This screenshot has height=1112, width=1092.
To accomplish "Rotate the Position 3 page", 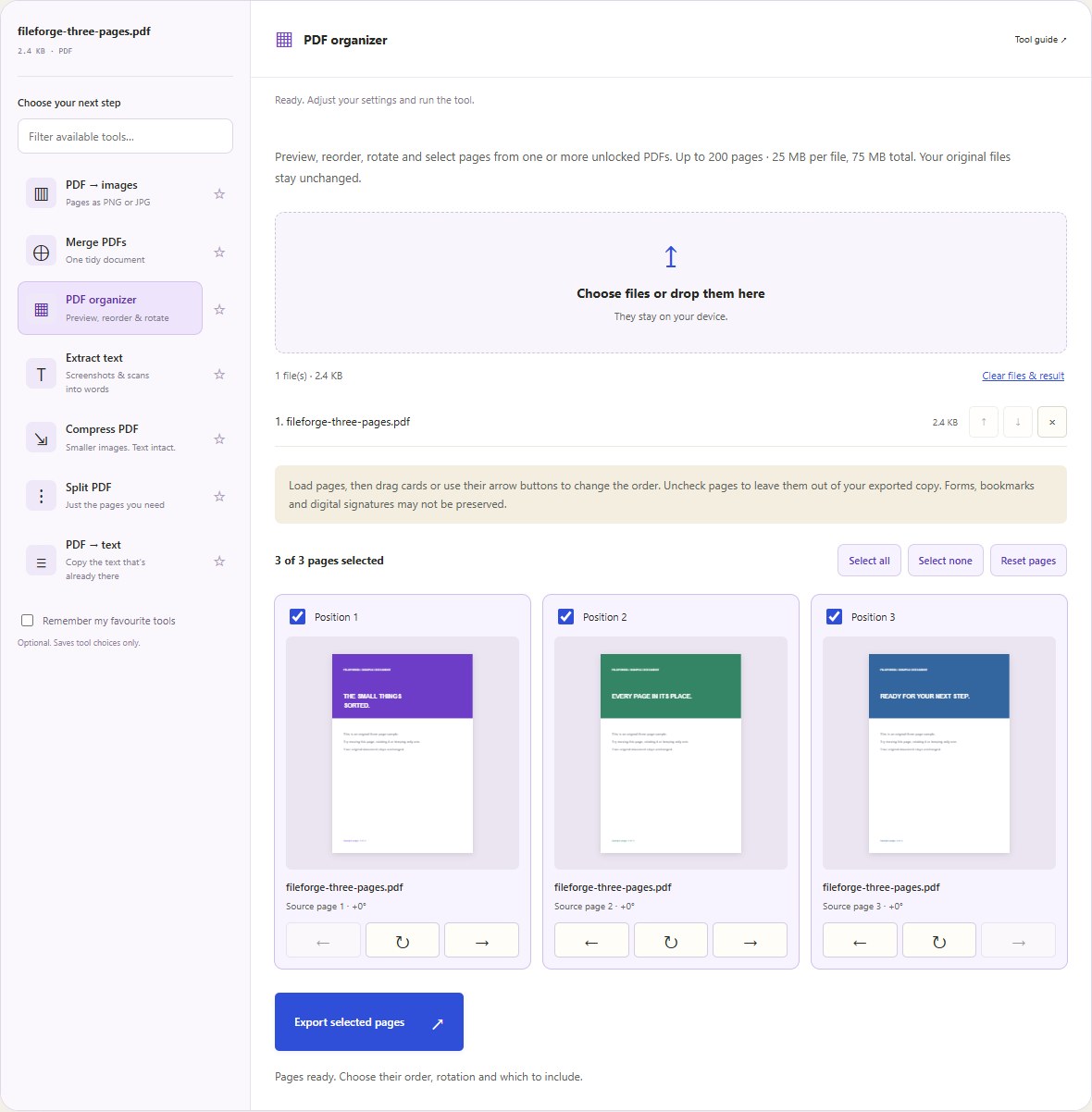I will [939, 941].
